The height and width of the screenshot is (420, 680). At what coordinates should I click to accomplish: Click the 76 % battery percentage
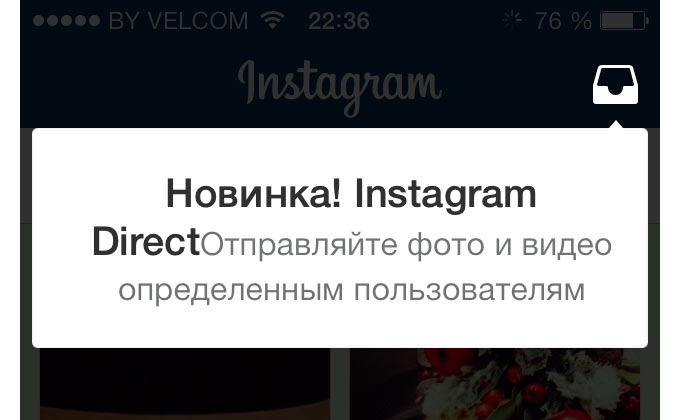point(563,21)
